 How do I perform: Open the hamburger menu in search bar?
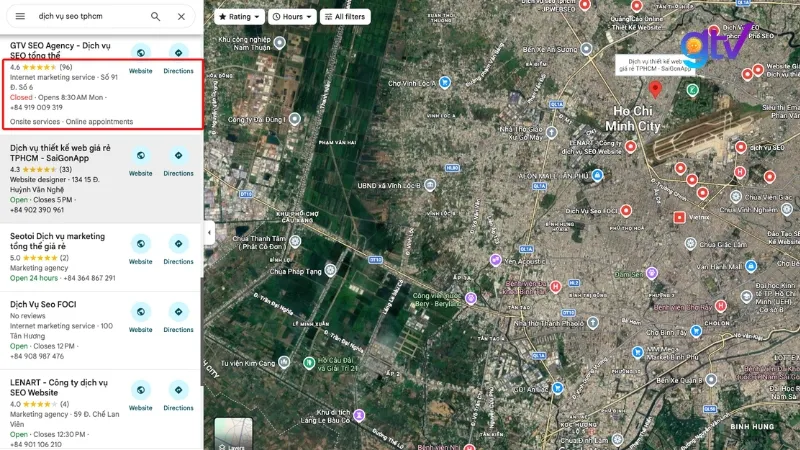20,16
